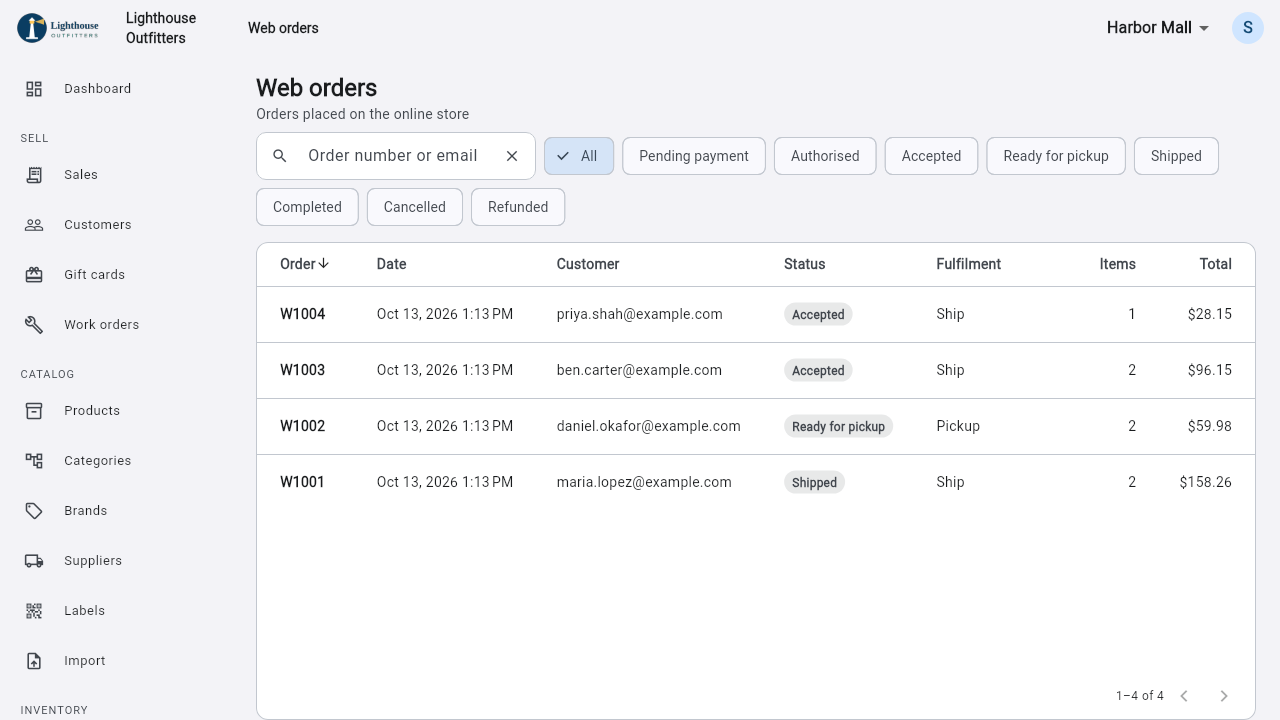Go to previous page of orders
This screenshot has width=1280, height=720.
pyautogui.click(x=1184, y=696)
